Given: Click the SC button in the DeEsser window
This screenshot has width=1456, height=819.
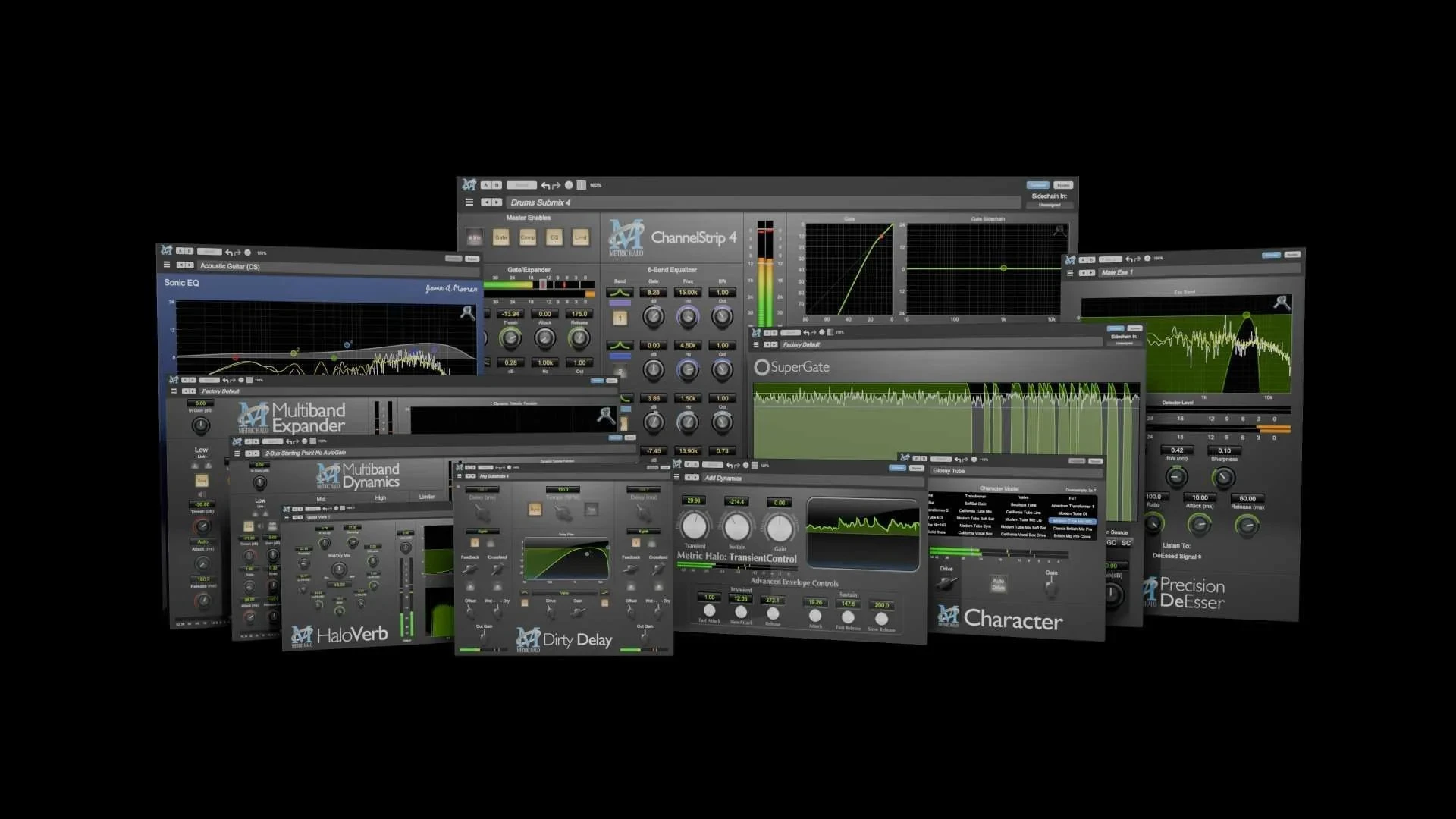Looking at the screenshot, I should [1126, 542].
